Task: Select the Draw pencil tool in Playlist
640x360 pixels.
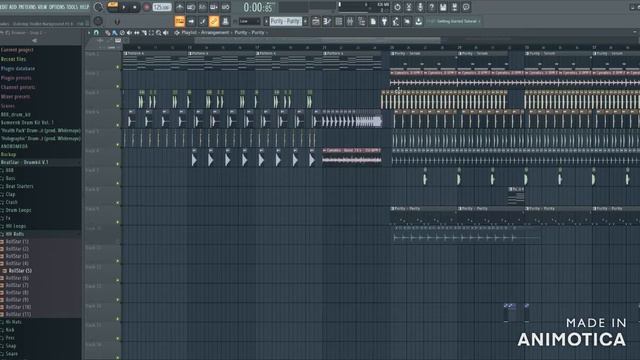Action: 107,33
